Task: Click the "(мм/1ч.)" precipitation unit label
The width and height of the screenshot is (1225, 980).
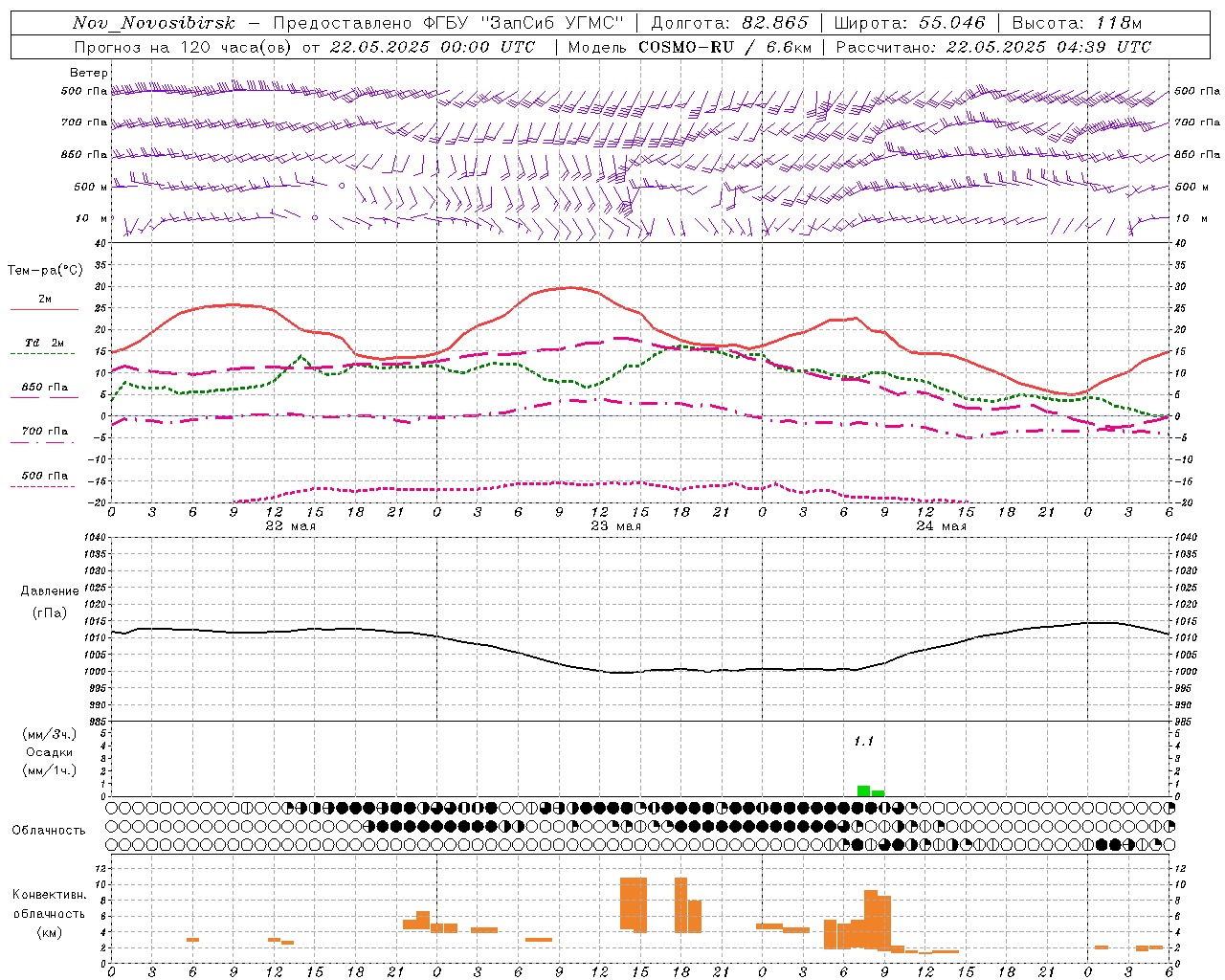Action: (x=50, y=770)
